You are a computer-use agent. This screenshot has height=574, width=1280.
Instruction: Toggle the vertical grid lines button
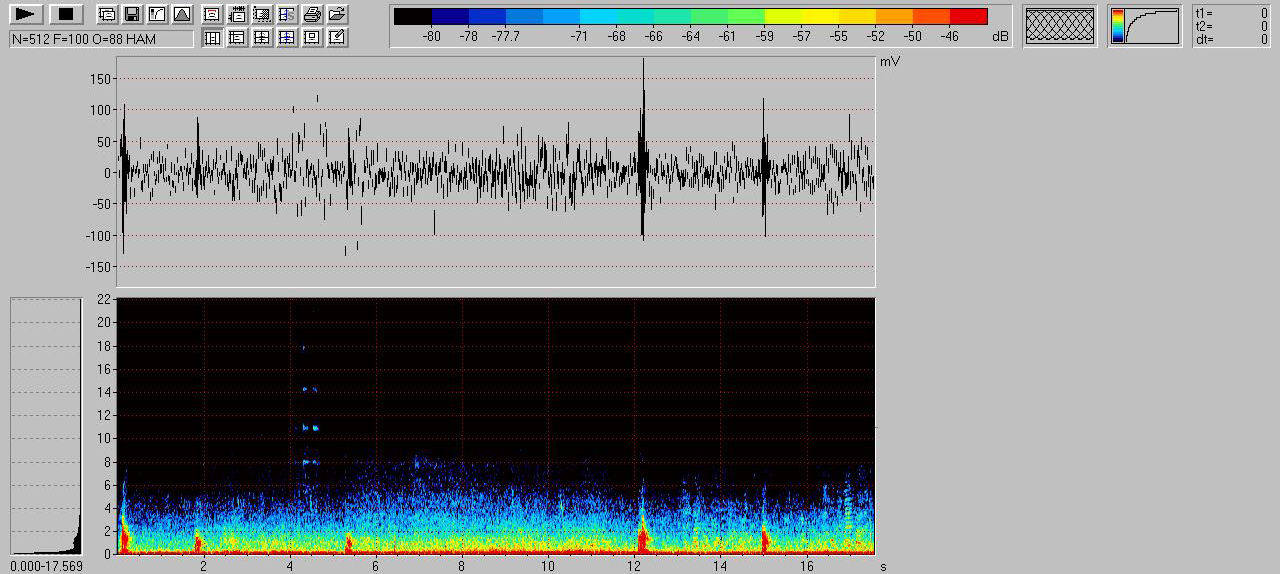click(212, 38)
